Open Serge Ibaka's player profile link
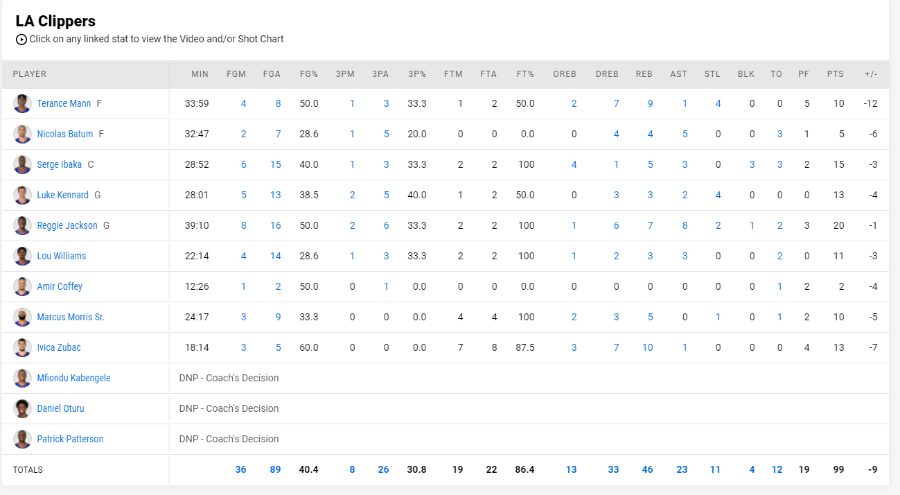 [x=59, y=164]
